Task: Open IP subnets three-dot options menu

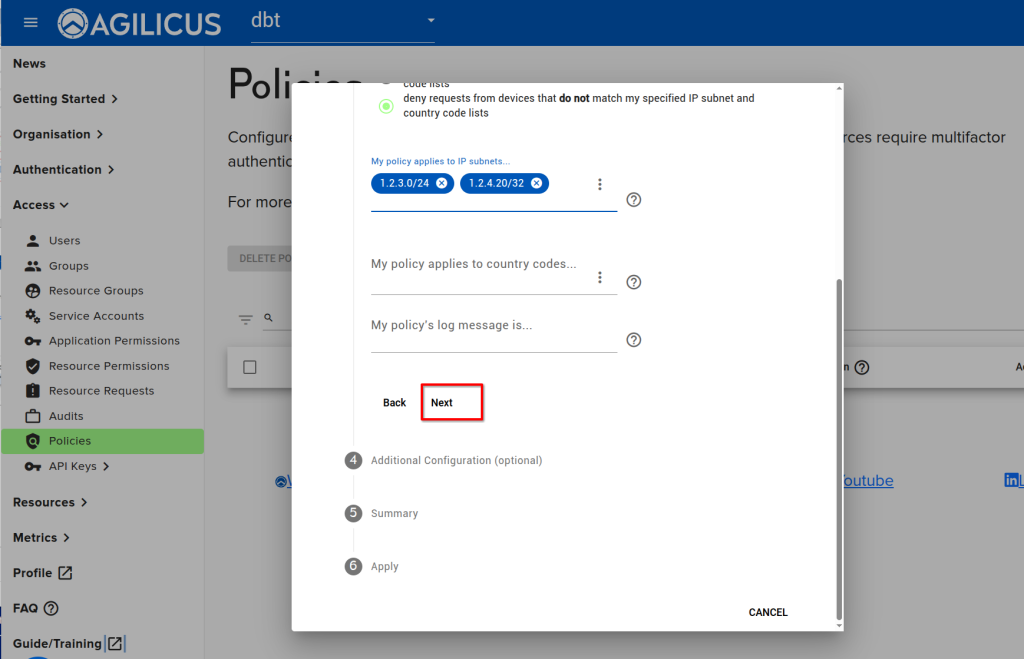Action: [600, 184]
